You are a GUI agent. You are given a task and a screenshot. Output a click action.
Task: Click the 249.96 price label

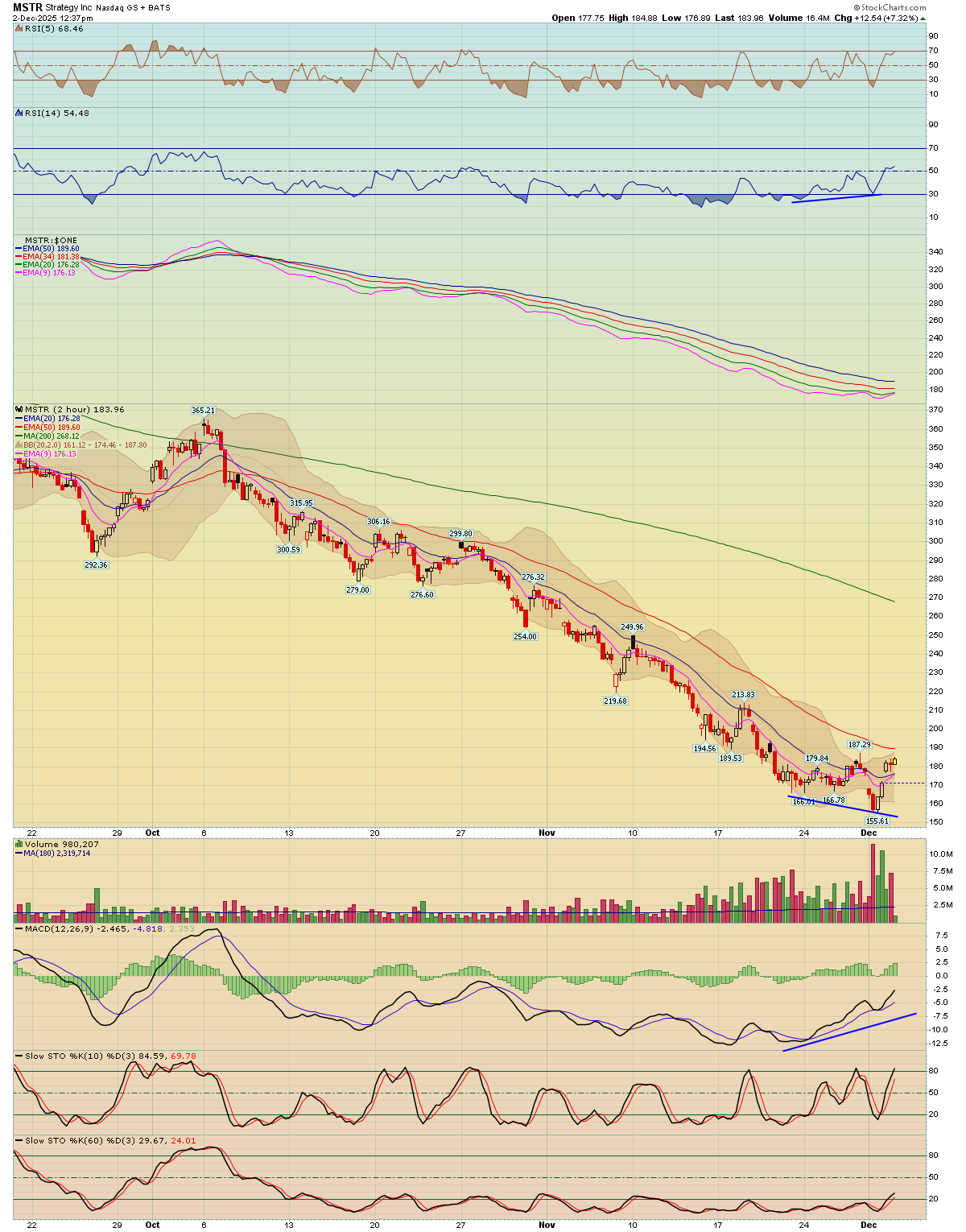(632, 626)
